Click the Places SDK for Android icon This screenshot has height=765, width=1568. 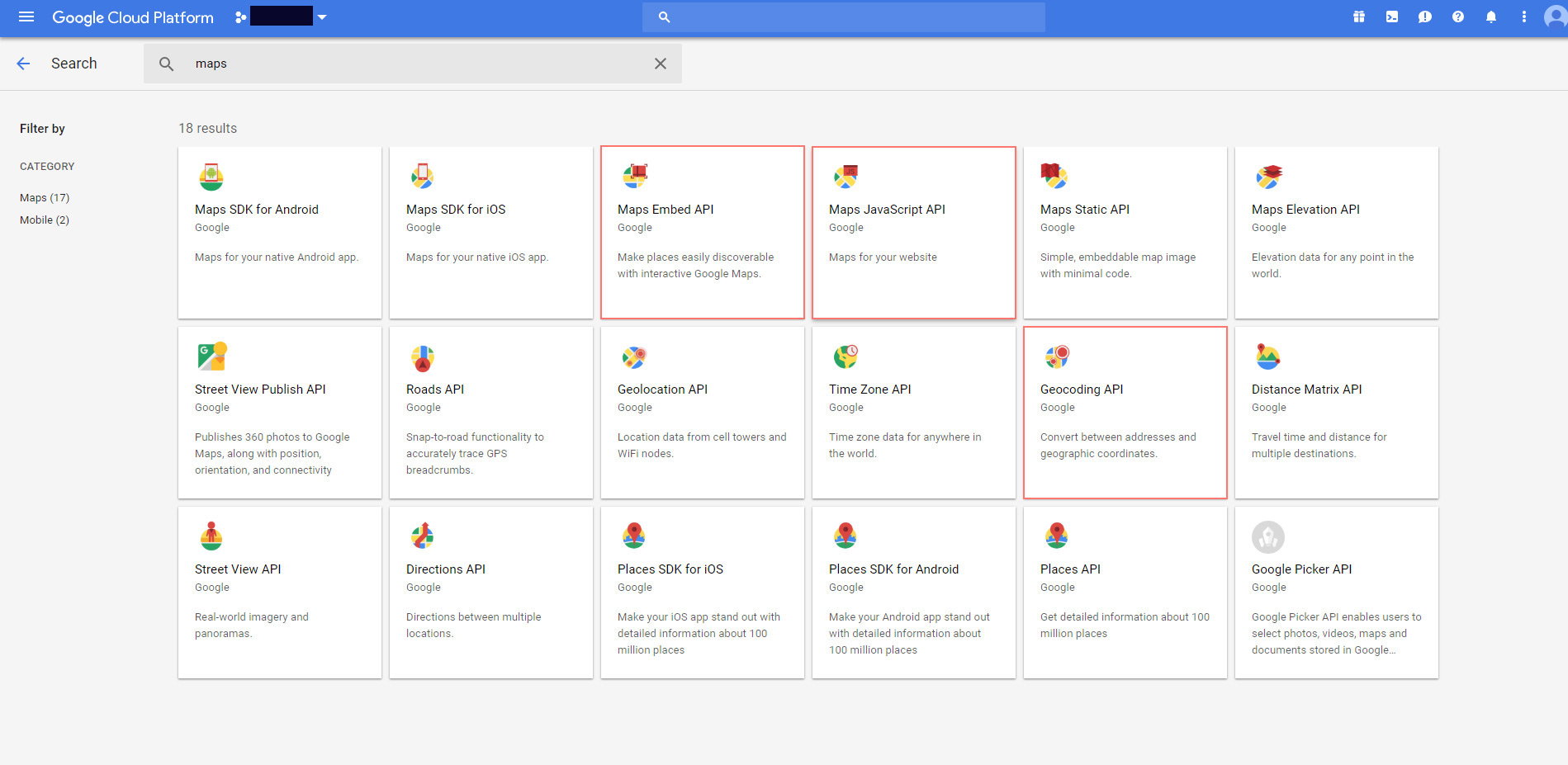pyautogui.click(x=846, y=536)
